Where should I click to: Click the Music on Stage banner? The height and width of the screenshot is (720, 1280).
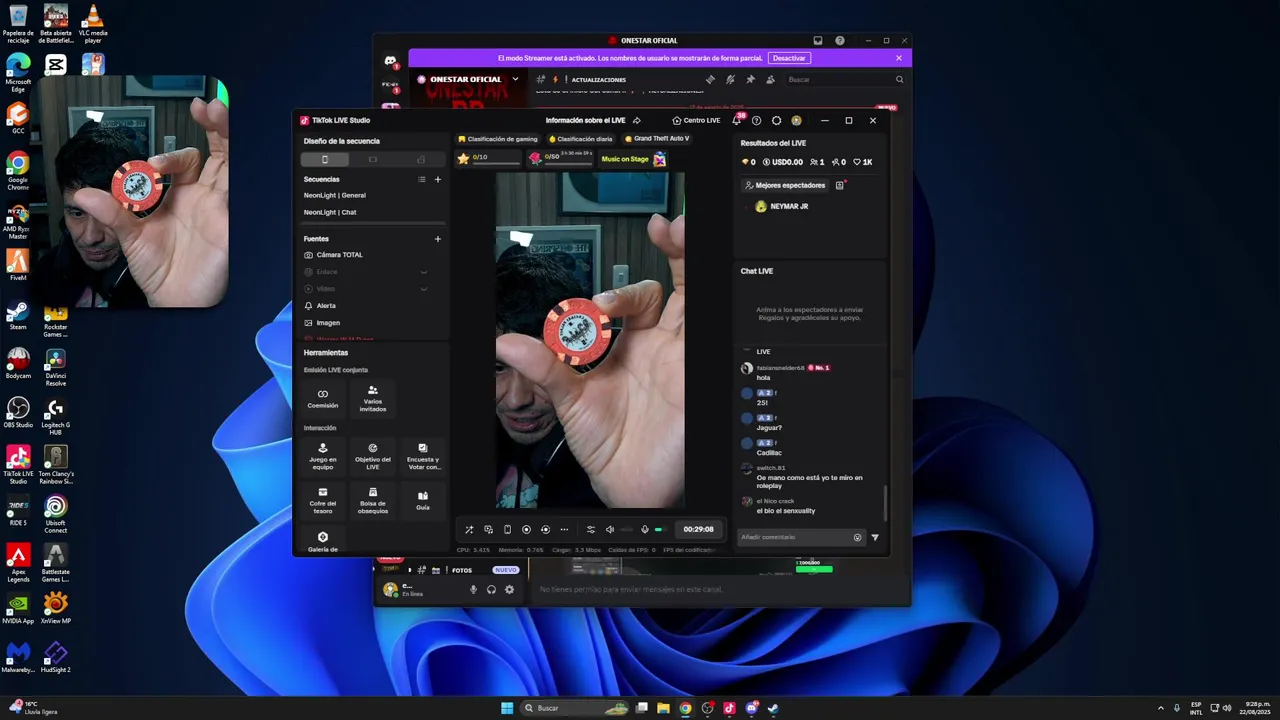tap(633, 159)
